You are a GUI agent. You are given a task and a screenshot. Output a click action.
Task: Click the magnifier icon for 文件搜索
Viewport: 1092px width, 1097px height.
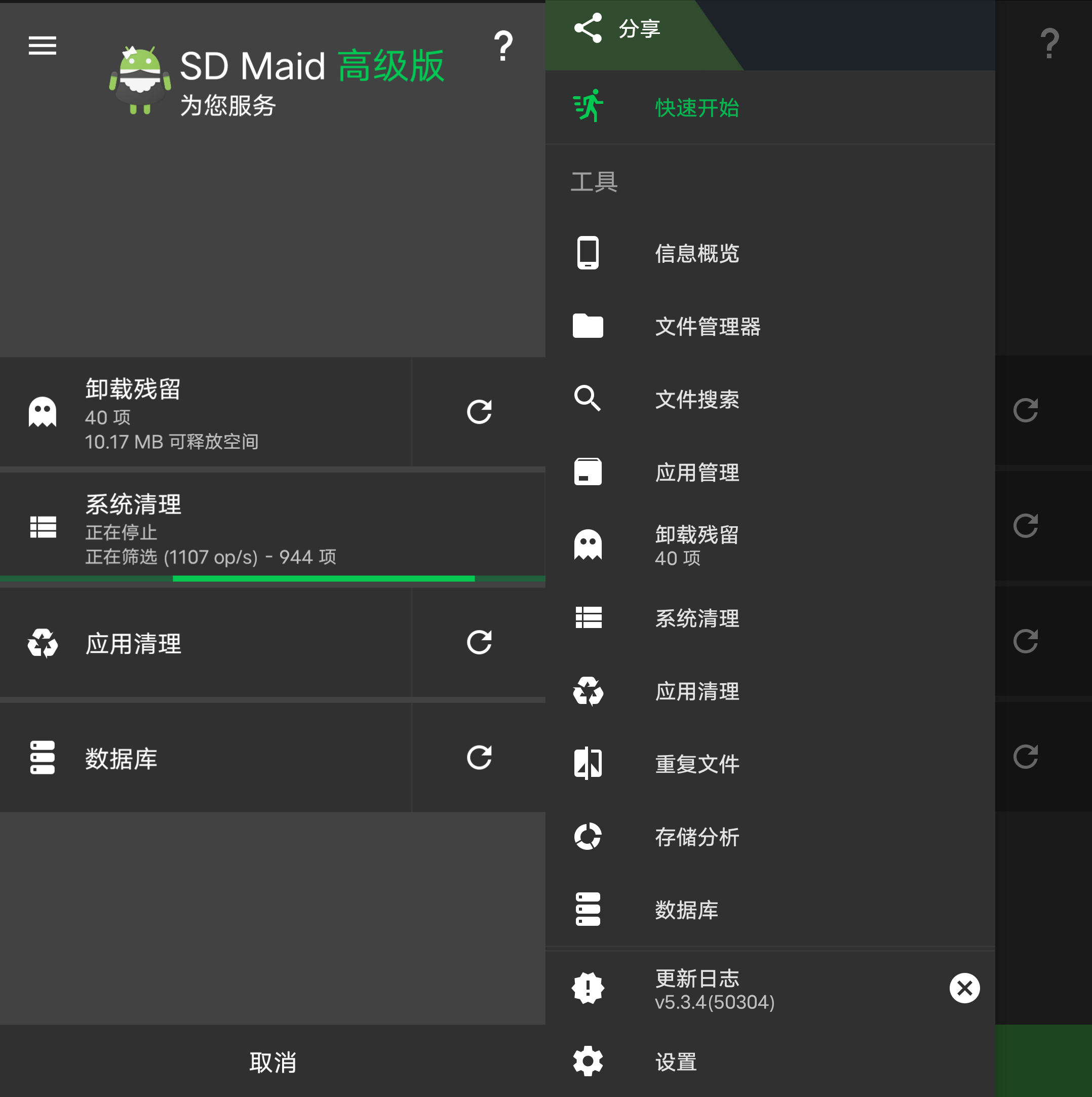coord(587,399)
